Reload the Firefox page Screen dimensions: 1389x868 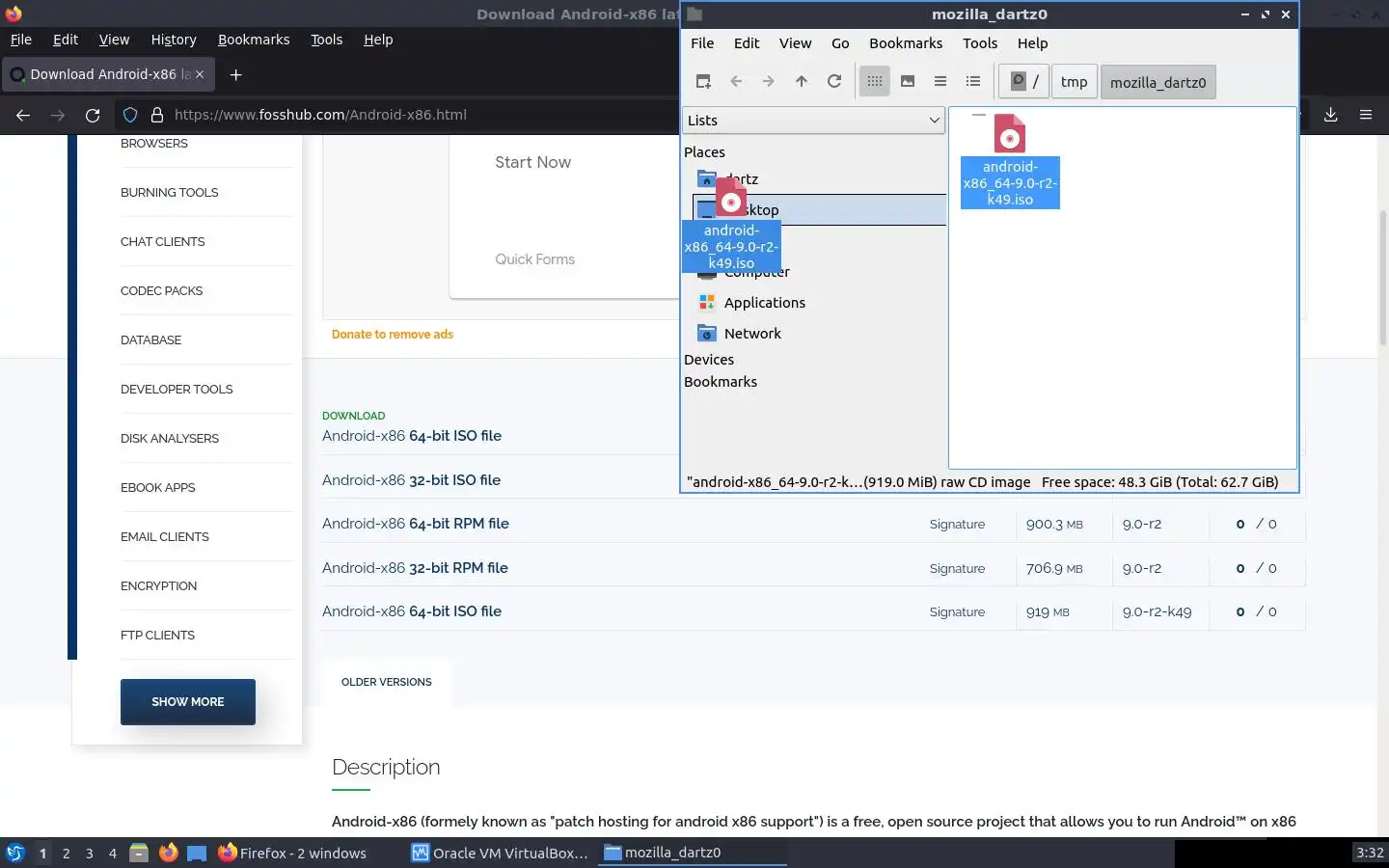tap(93, 115)
